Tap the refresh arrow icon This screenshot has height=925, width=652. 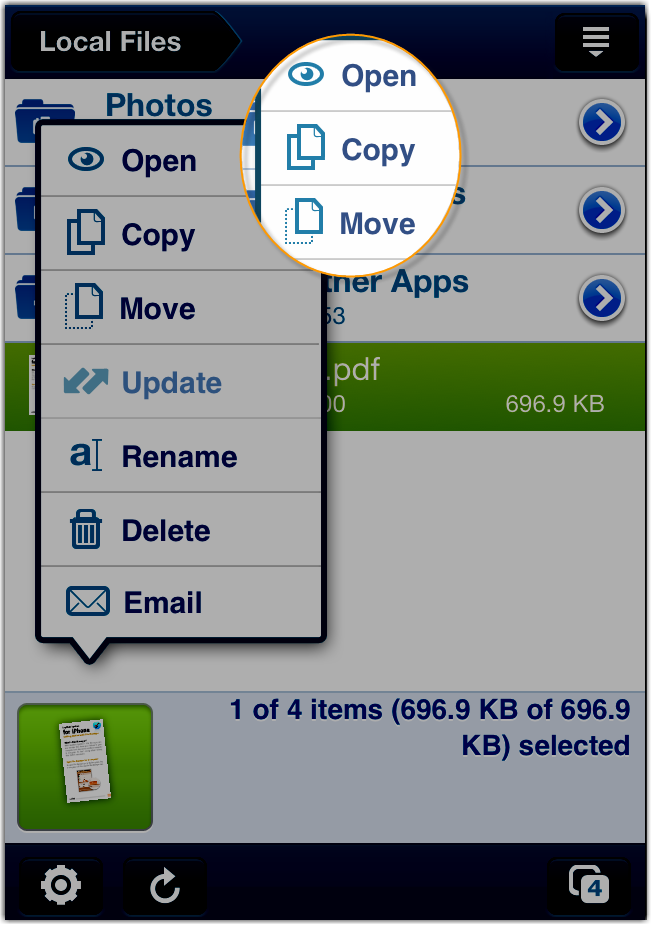pyautogui.click(x=165, y=885)
